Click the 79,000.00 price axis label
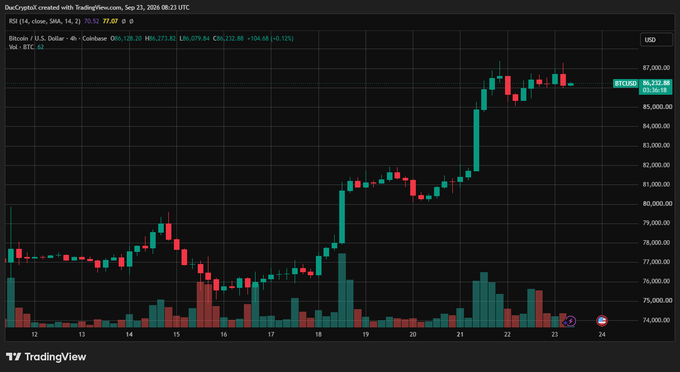This screenshot has width=680, height=372. 655,223
